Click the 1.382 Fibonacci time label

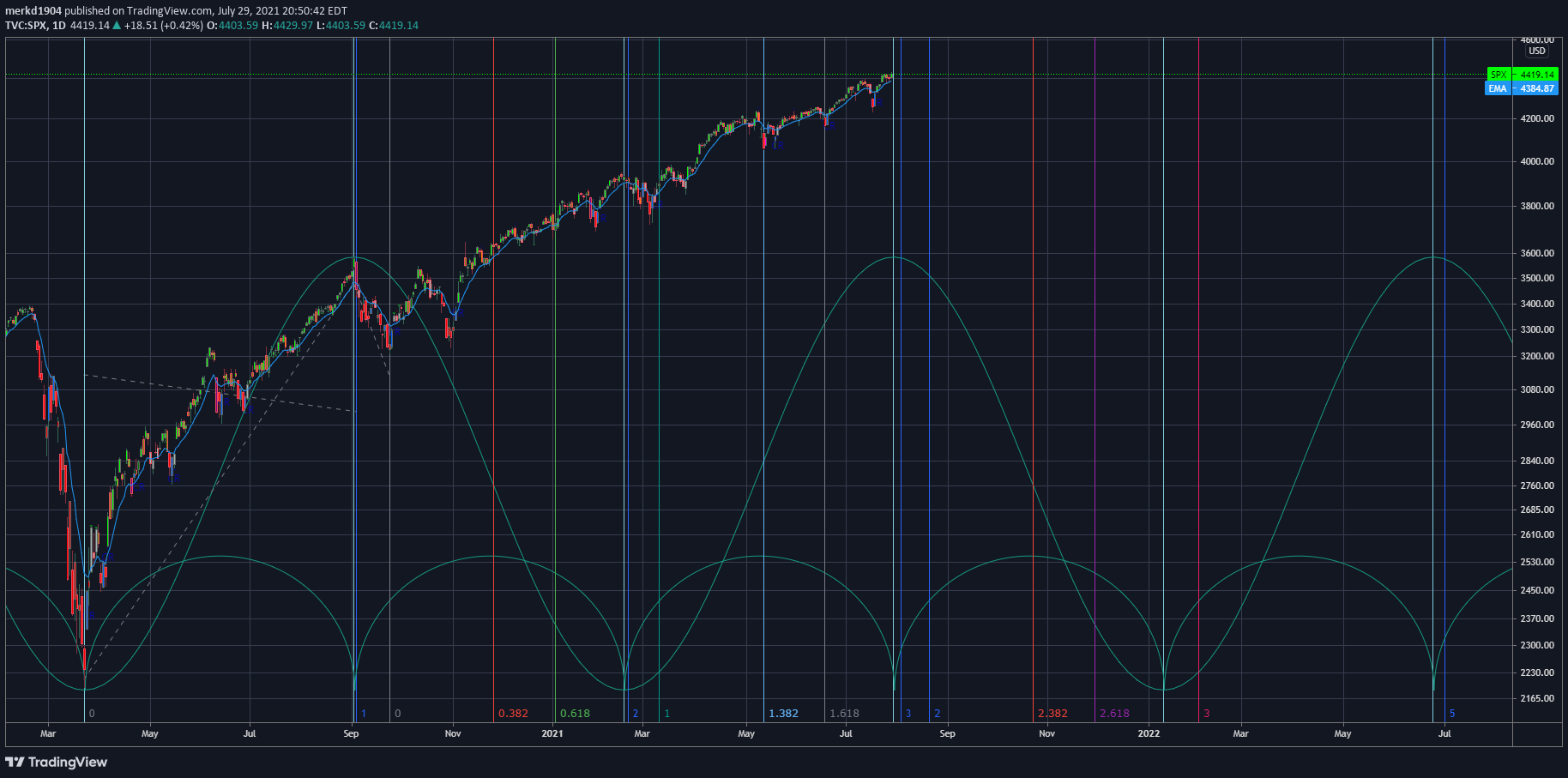(x=783, y=714)
